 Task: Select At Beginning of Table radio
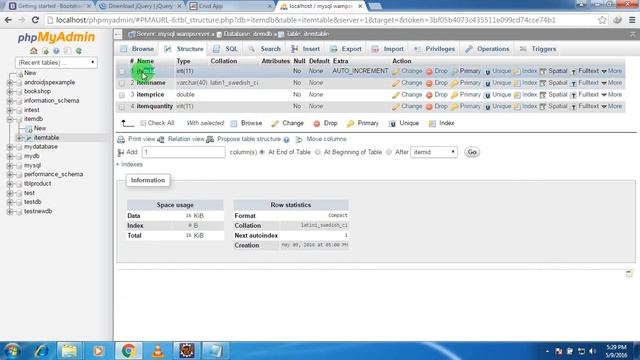(x=318, y=152)
